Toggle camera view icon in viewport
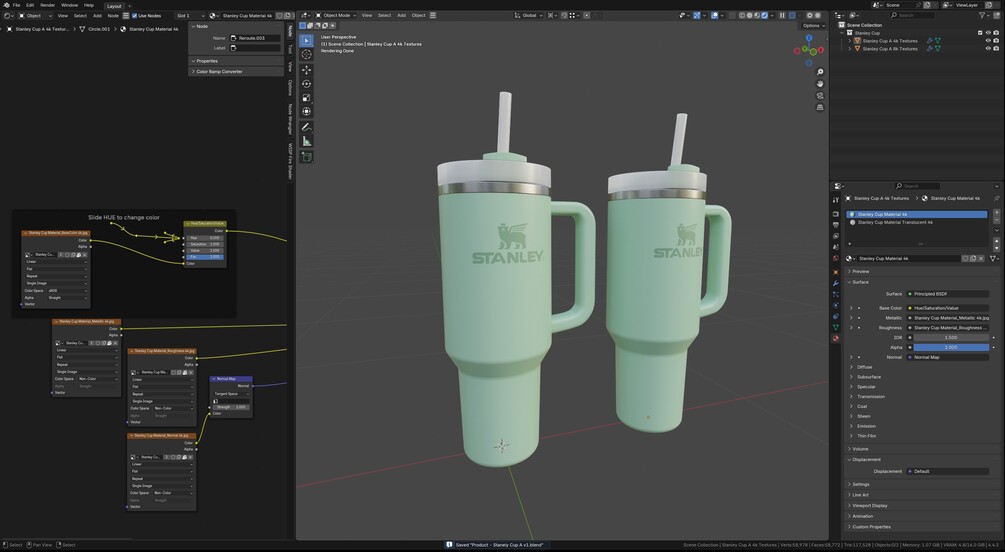The height and width of the screenshot is (552, 1005). pyautogui.click(x=820, y=95)
